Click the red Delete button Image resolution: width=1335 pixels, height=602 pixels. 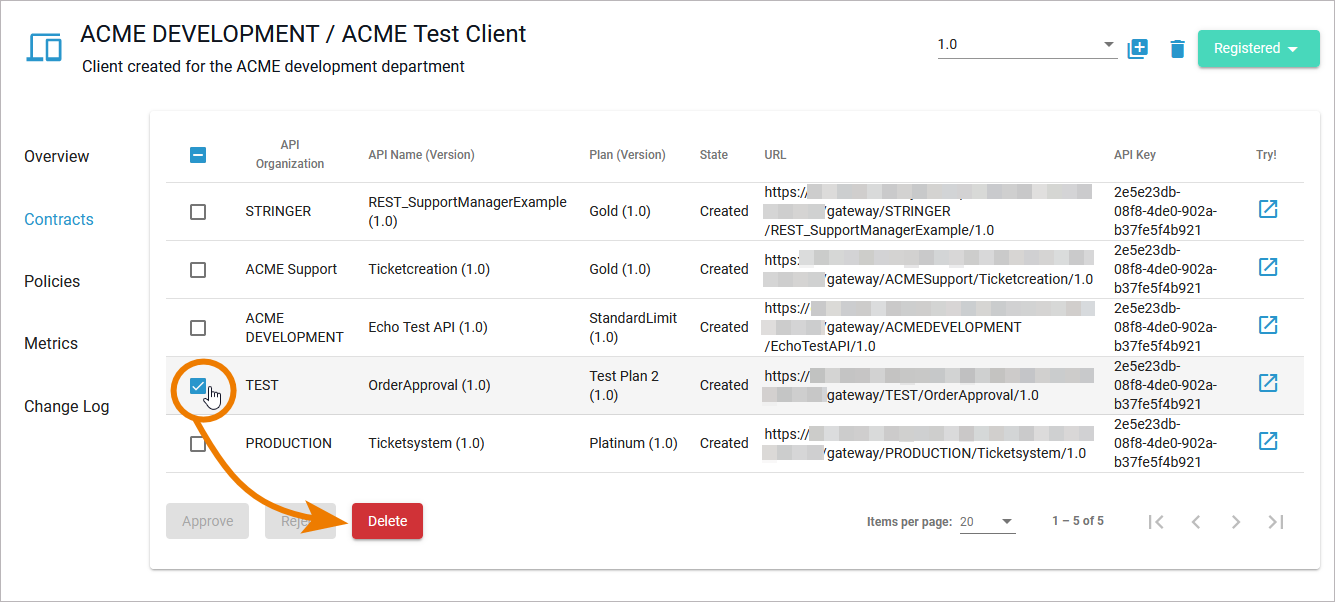tap(387, 521)
